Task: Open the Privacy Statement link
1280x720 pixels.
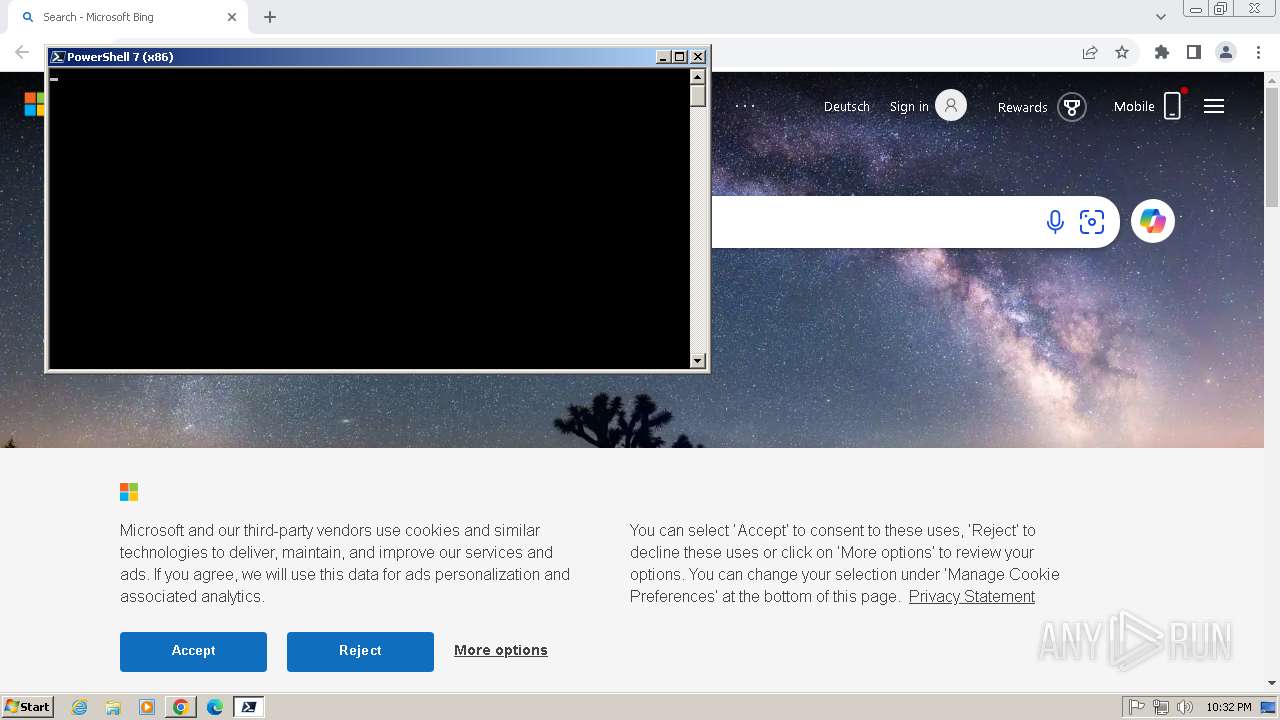Action: pyautogui.click(x=972, y=596)
